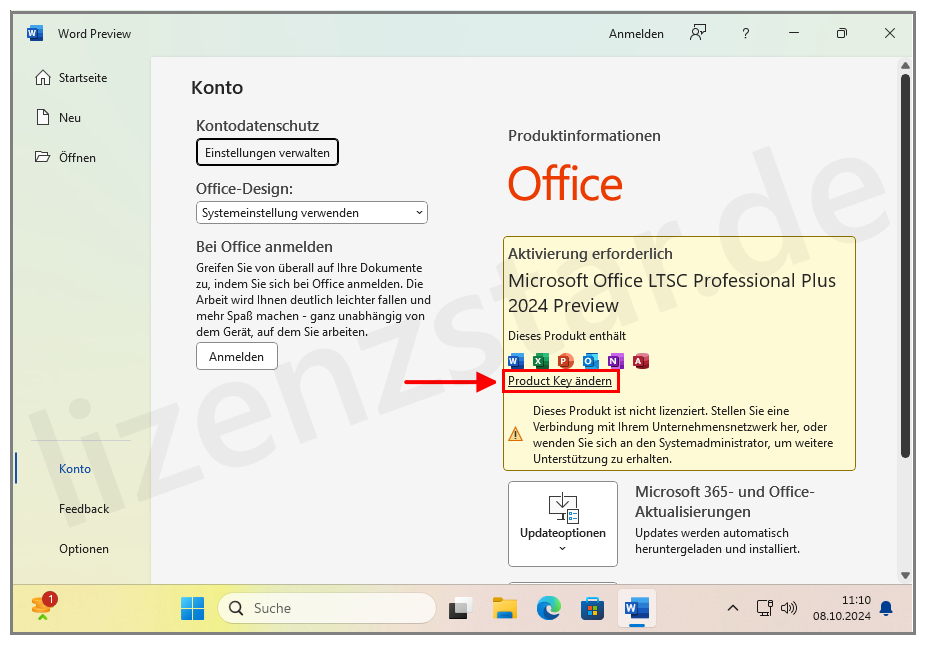The height and width of the screenshot is (645, 926).
Task: Click the Outlook product icon
Action: (591, 361)
